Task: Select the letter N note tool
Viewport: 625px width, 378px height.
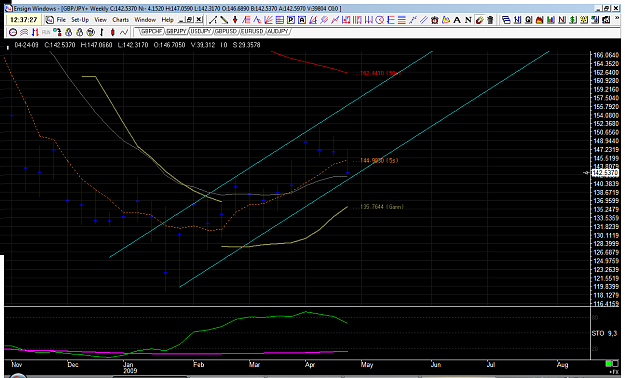Action: pos(468,20)
